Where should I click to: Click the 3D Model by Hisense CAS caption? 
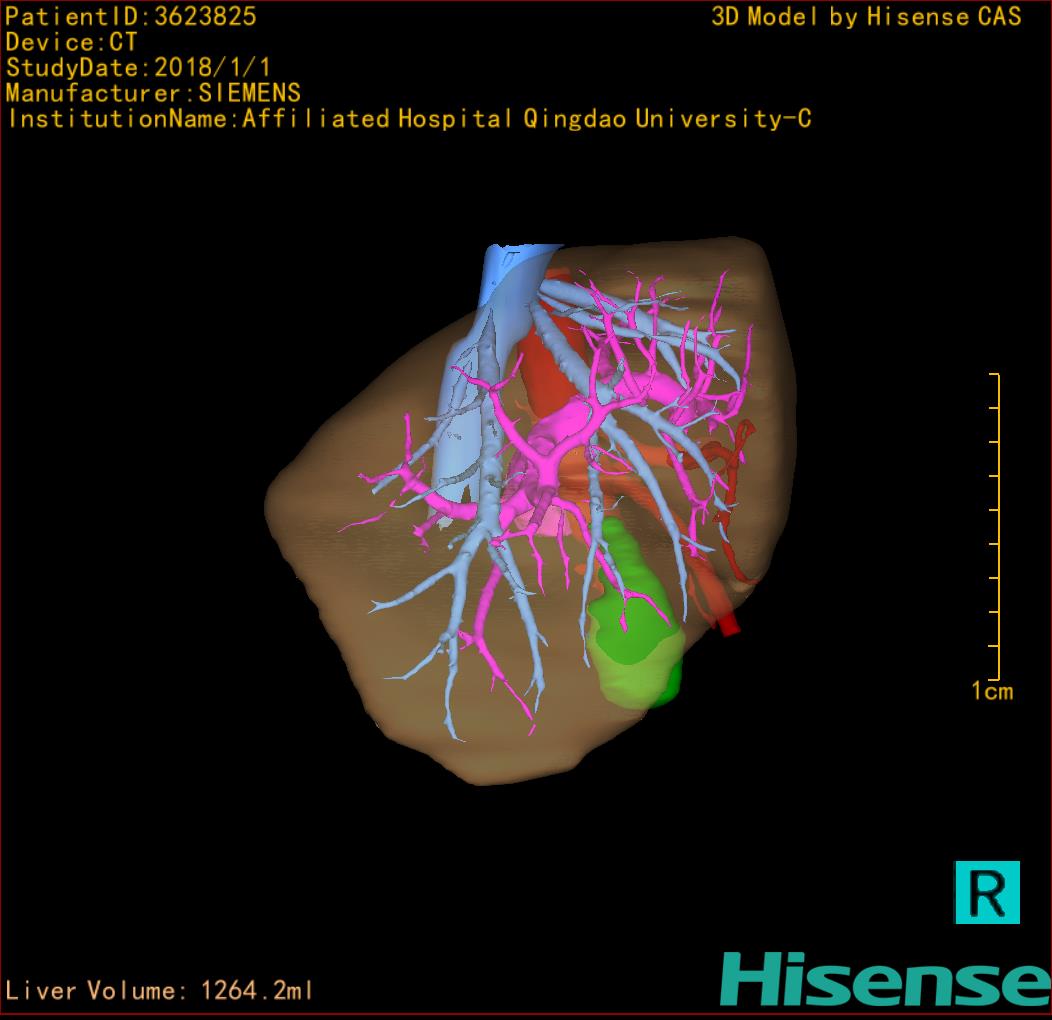click(x=866, y=16)
